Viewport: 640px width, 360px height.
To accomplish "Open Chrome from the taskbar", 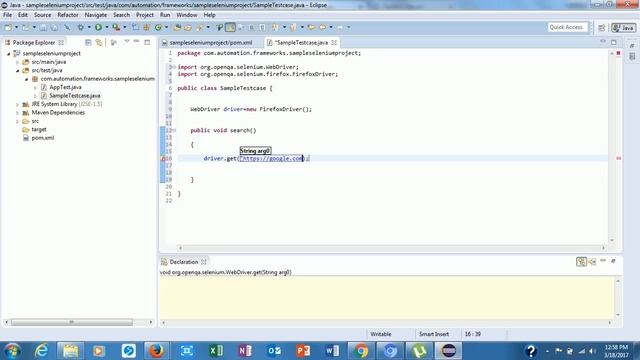I will click(x=361, y=351).
